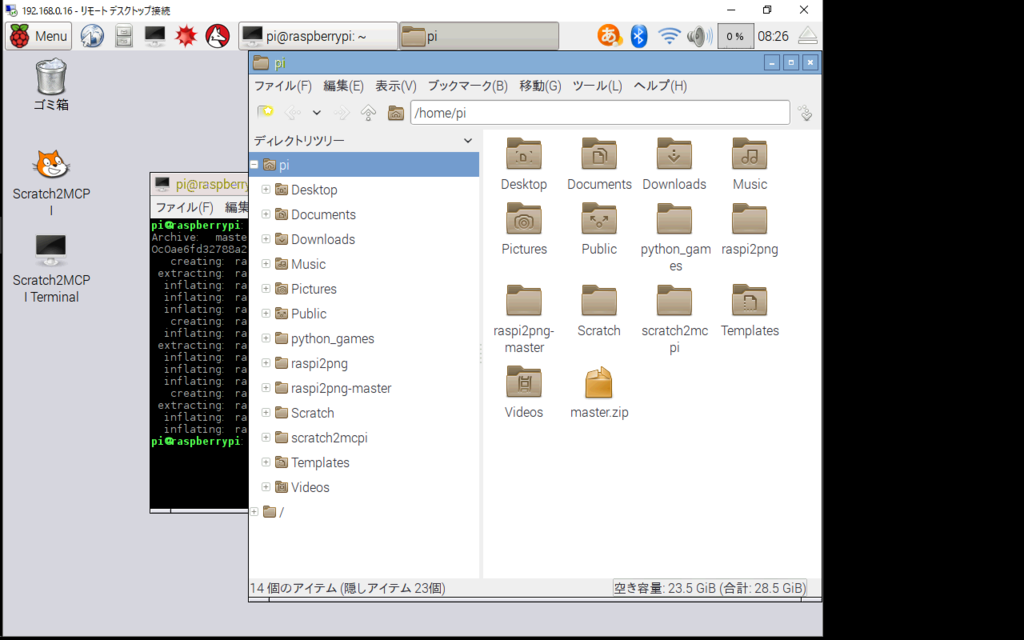Open the ツール(L) menu
Viewport: 1024px width, 640px height.
pyautogui.click(x=597, y=86)
